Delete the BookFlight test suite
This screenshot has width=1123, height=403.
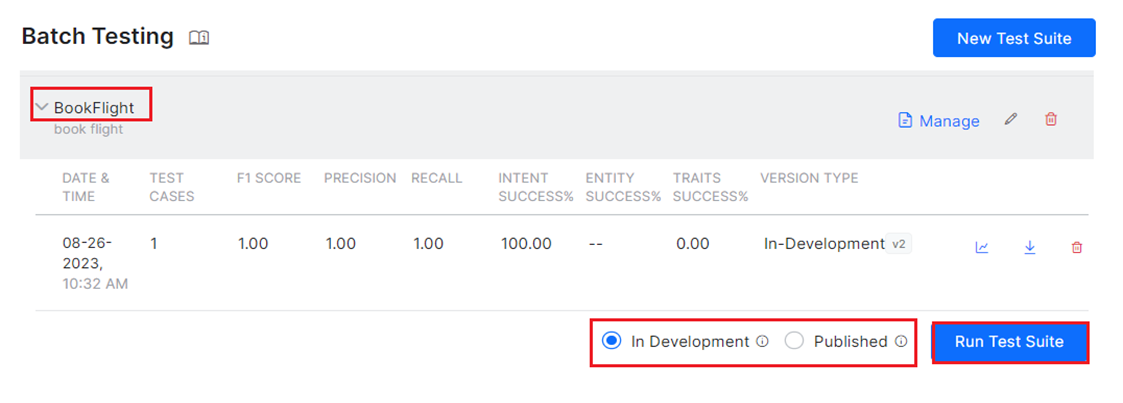click(1051, 120)
